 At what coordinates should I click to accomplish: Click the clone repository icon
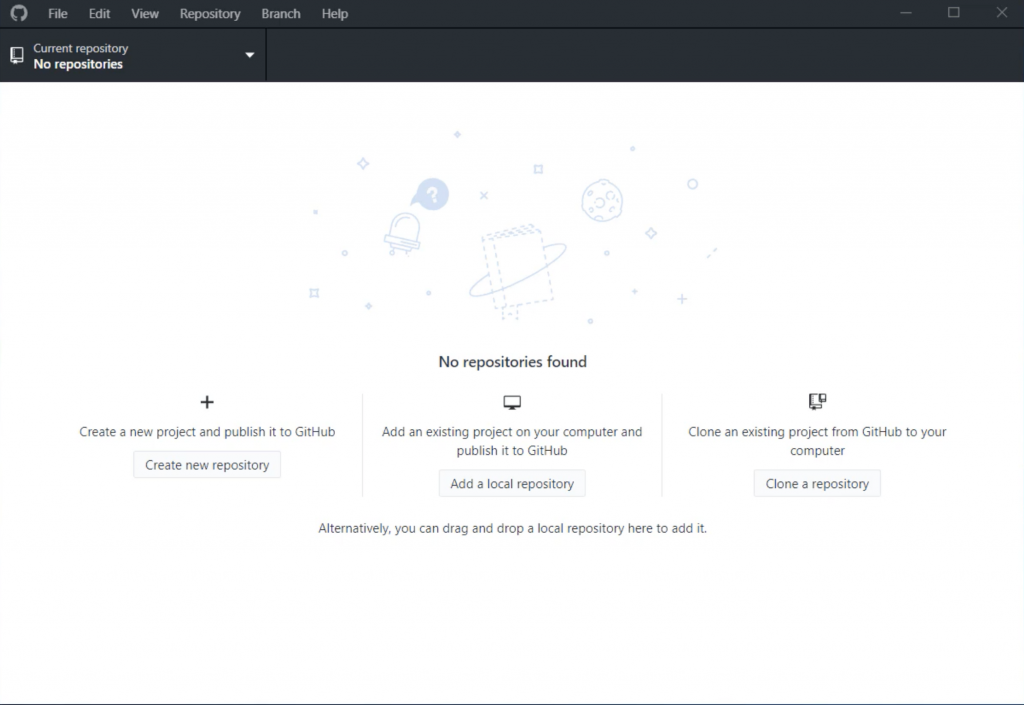(817, 401)
